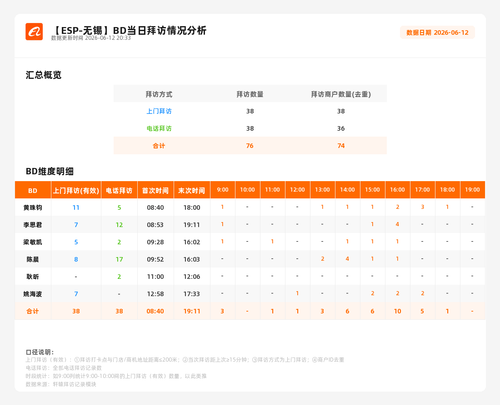Click the last visit time 17:33
The image size is (500, 405).
point(192,294)
